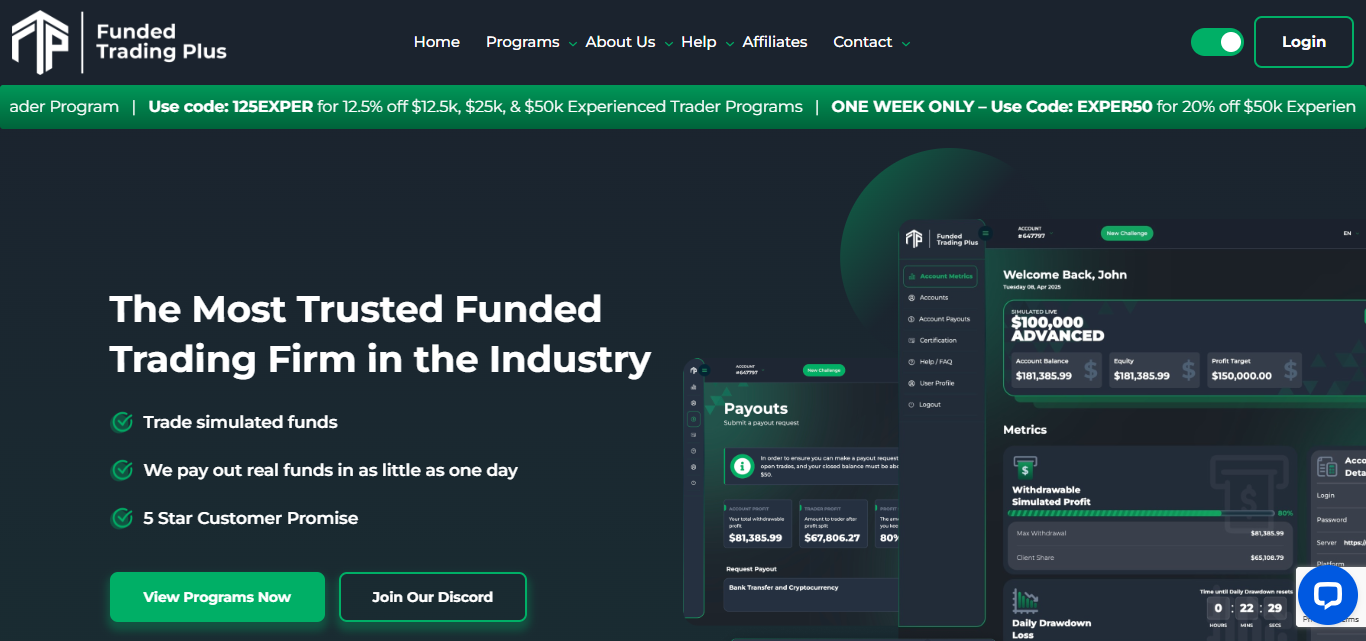
Task: Click Join Our Discord button
Action: click(433, 597)
